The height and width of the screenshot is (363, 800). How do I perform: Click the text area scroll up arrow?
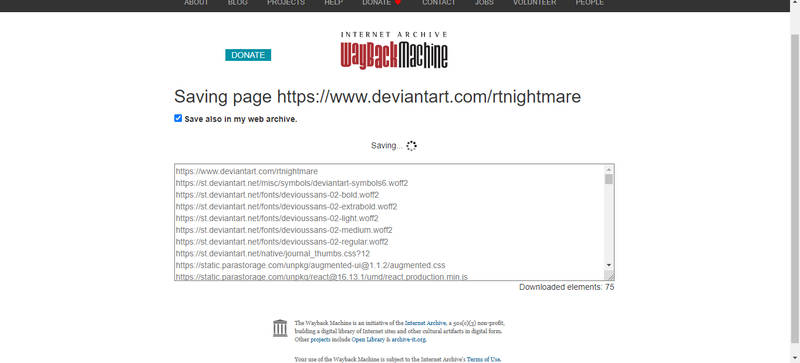coord(609,170)
